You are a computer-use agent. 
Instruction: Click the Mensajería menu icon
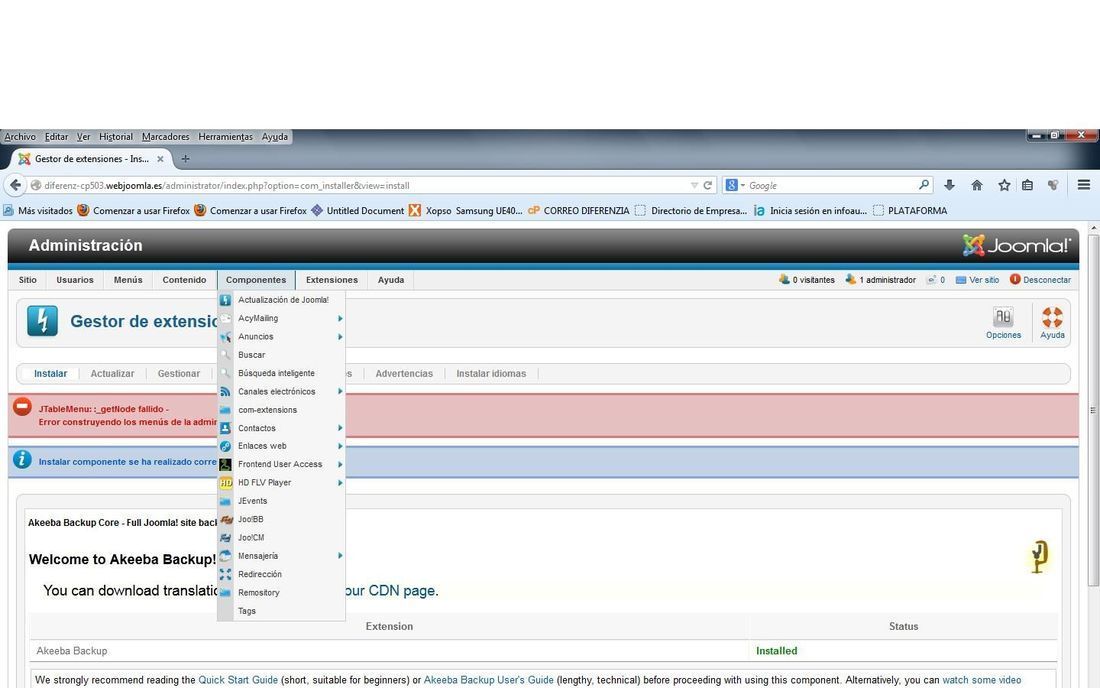coord(225,555)
